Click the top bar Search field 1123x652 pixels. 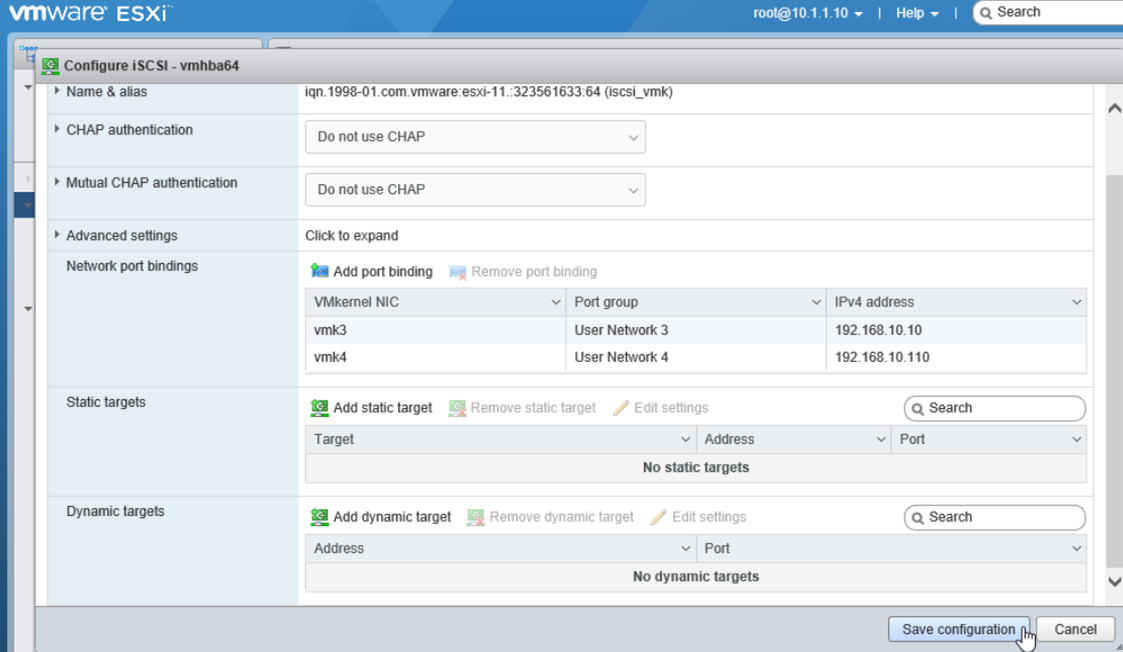(x=1047, y=13)
